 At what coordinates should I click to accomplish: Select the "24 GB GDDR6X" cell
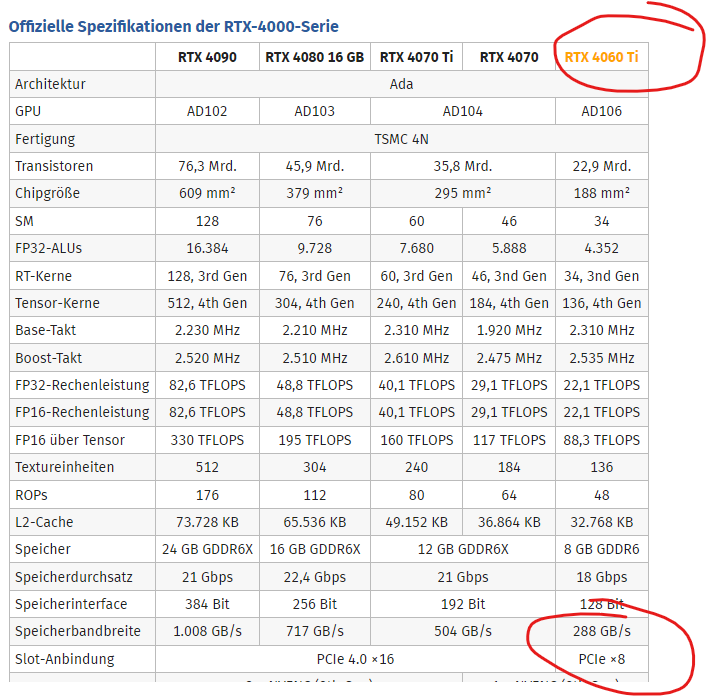coord(207,549)
